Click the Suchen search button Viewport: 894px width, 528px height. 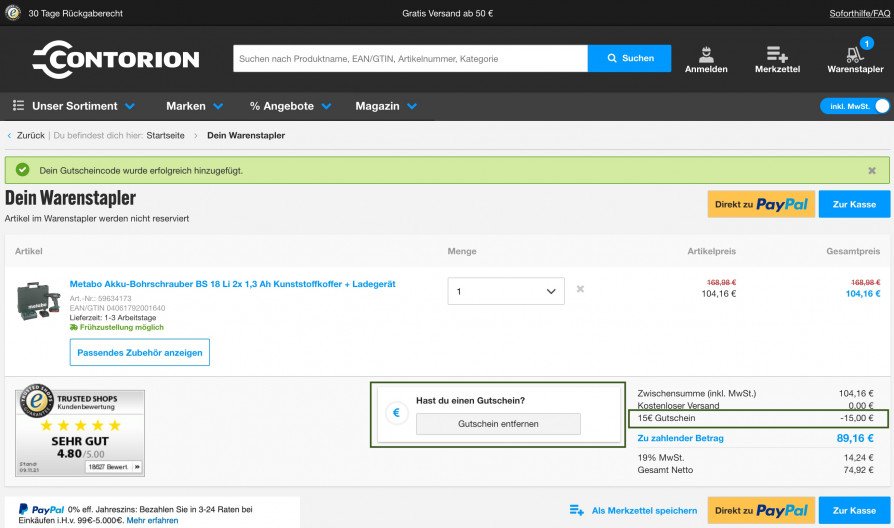pos(629,58)
